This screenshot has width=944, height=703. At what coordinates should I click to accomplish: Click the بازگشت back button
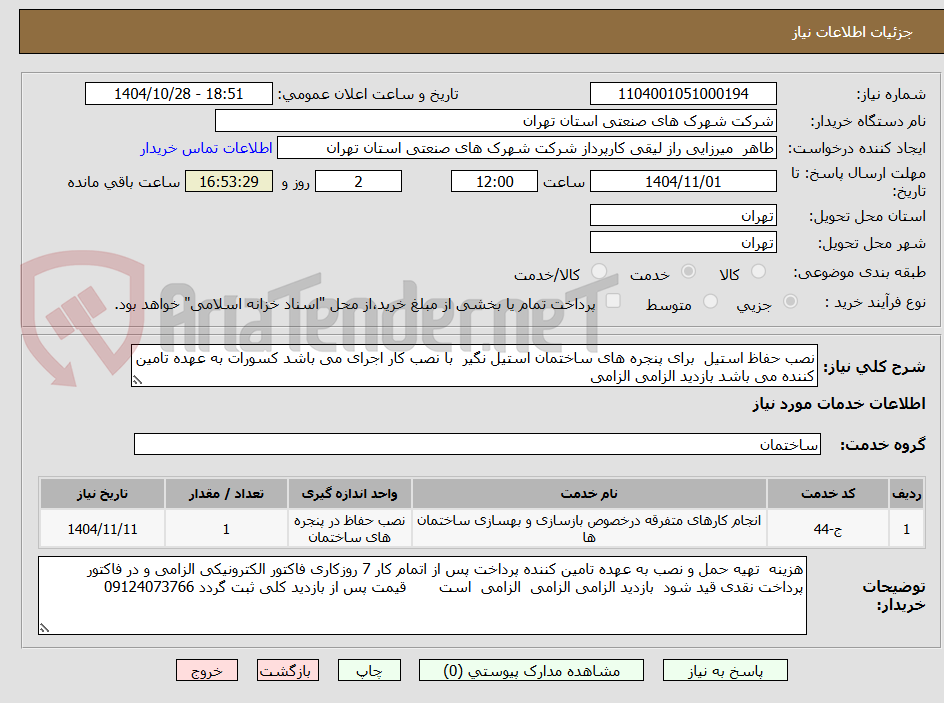click(287, 670)
